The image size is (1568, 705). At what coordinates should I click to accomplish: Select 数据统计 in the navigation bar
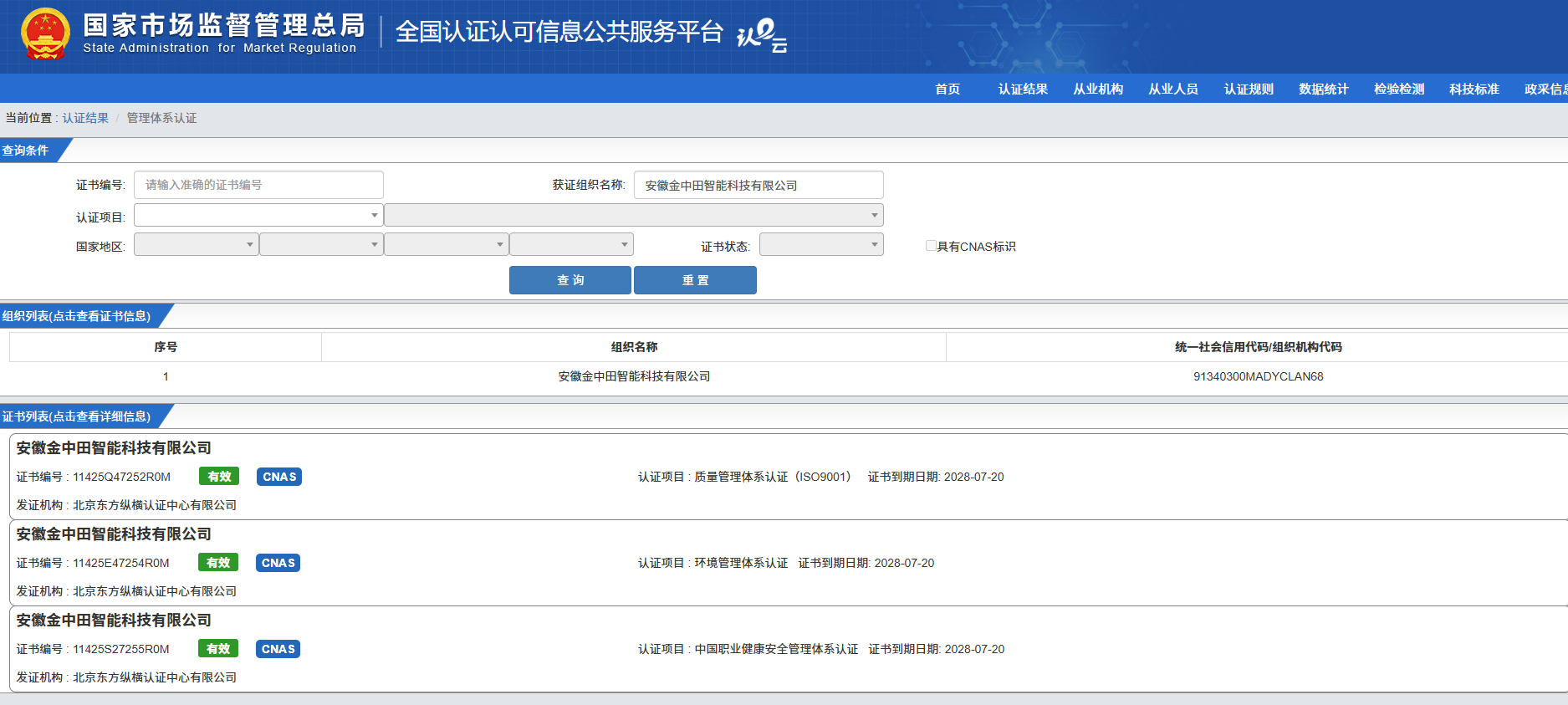1323,89
